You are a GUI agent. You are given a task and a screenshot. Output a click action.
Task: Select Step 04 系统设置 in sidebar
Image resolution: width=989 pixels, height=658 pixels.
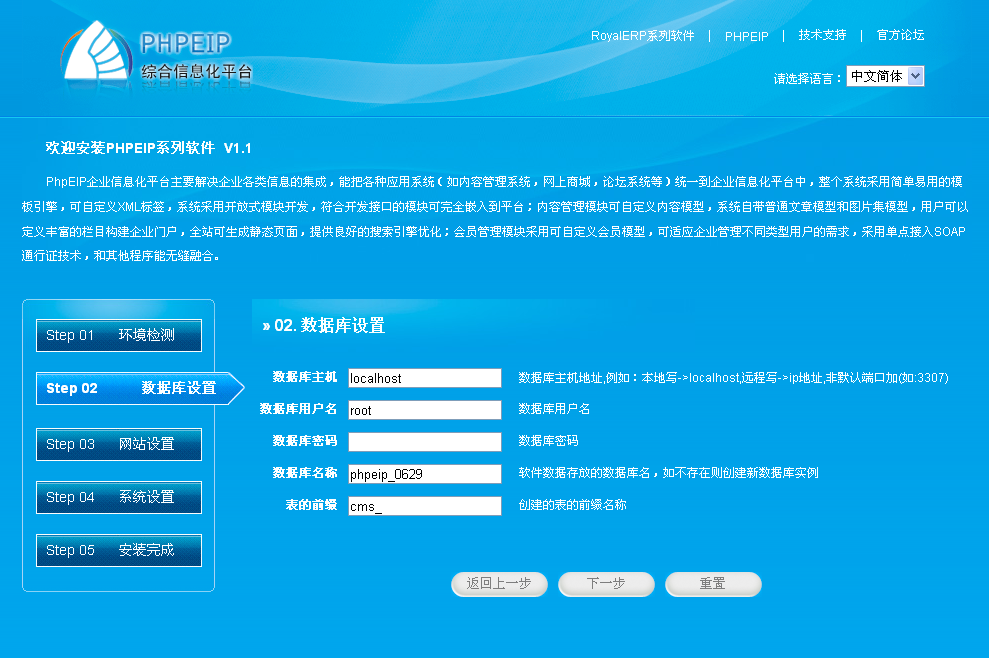point(119,497)
